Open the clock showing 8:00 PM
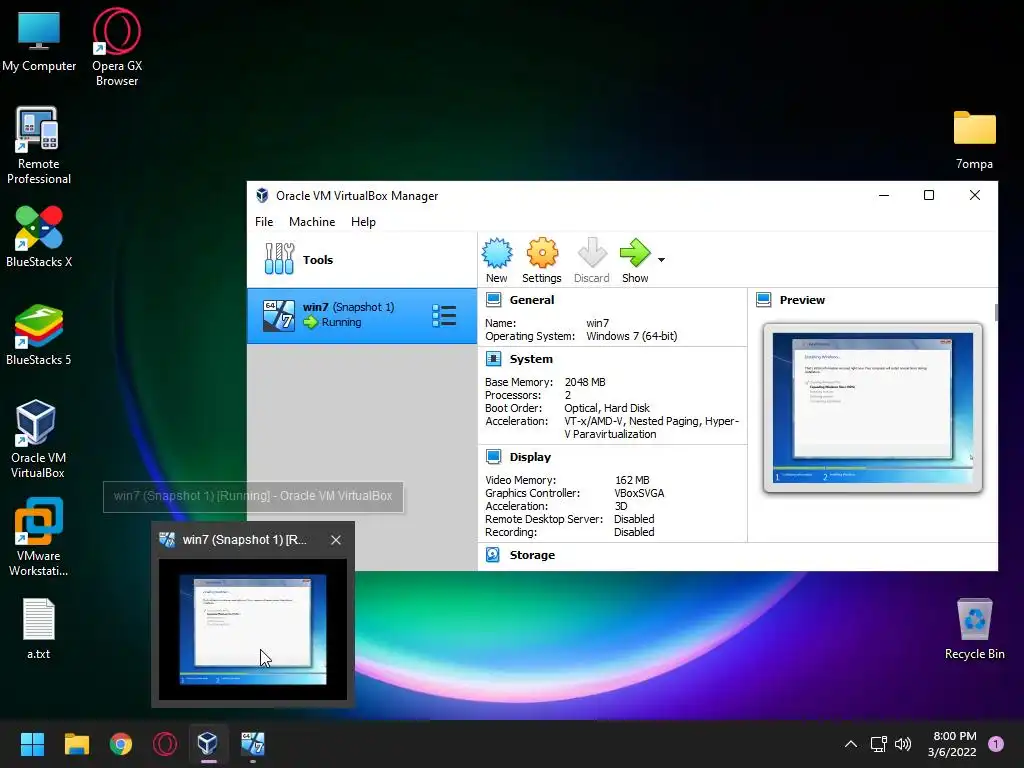Viewport: 1024px width, 768px height. tap(952, 744)
